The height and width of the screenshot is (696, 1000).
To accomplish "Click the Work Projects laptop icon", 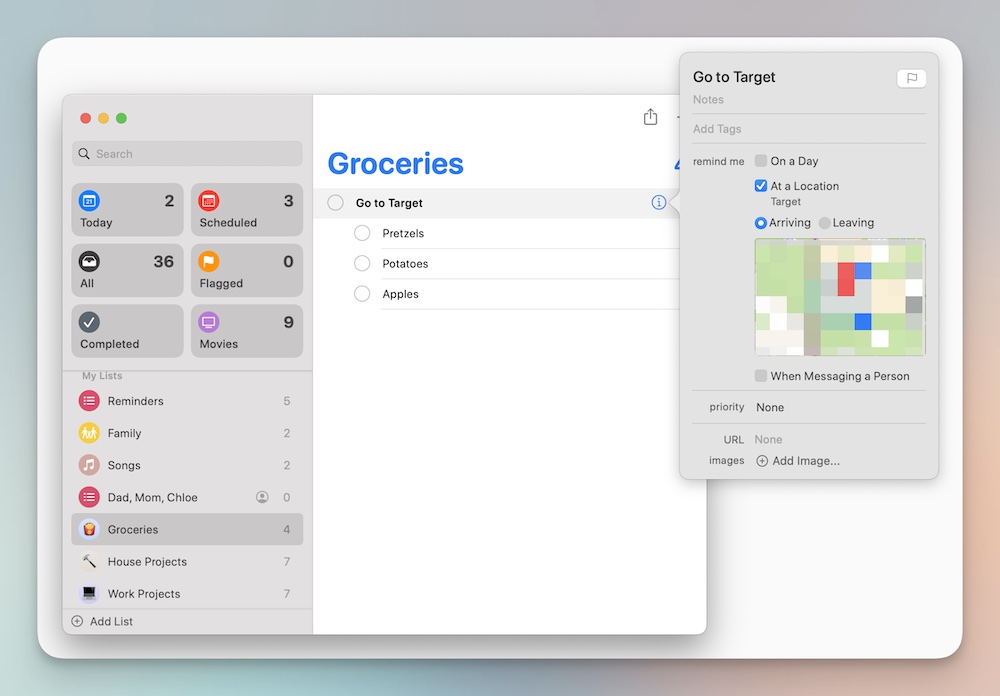I will 89,593.
